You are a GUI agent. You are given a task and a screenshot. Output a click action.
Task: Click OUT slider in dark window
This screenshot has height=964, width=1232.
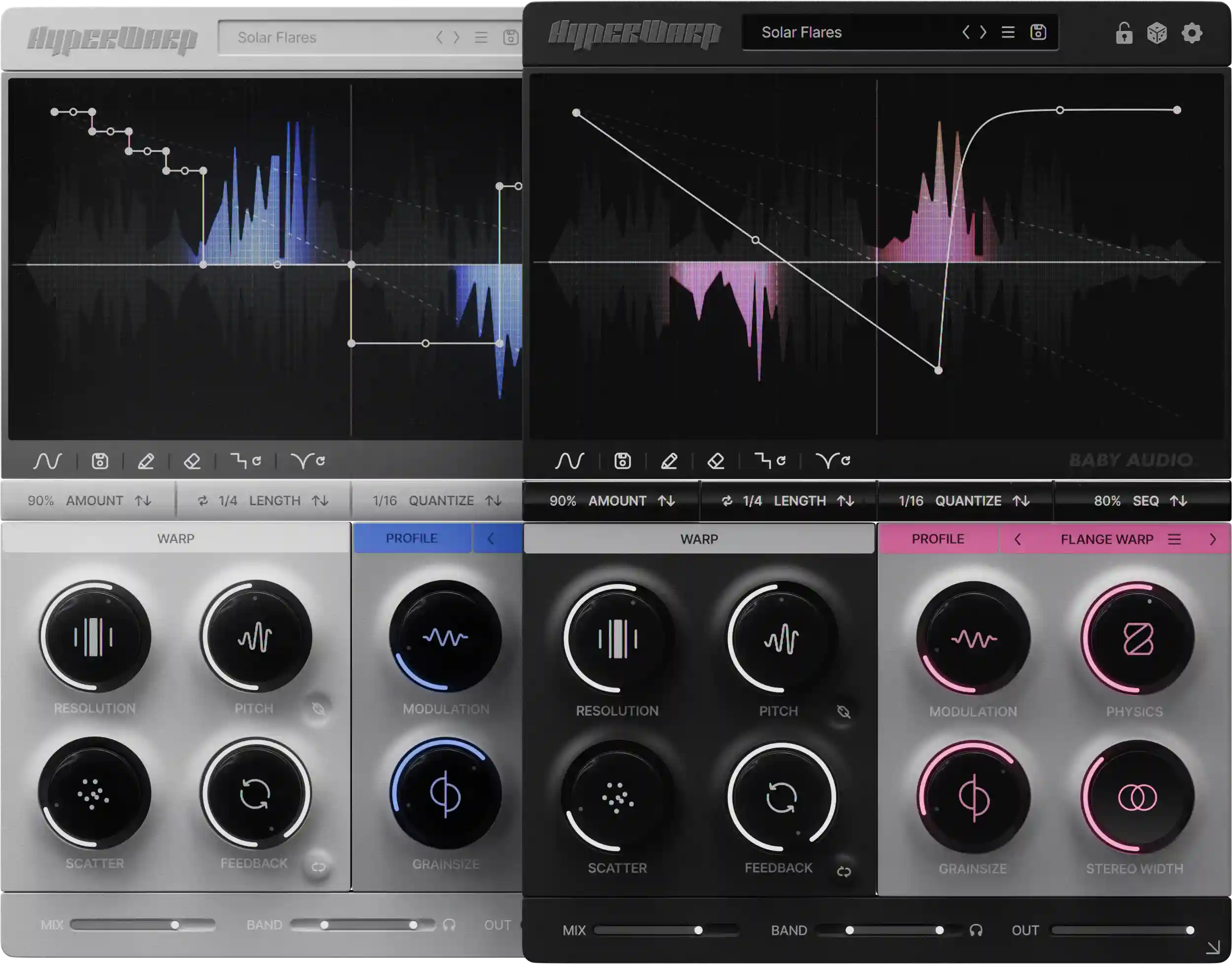click(1123, 930)
